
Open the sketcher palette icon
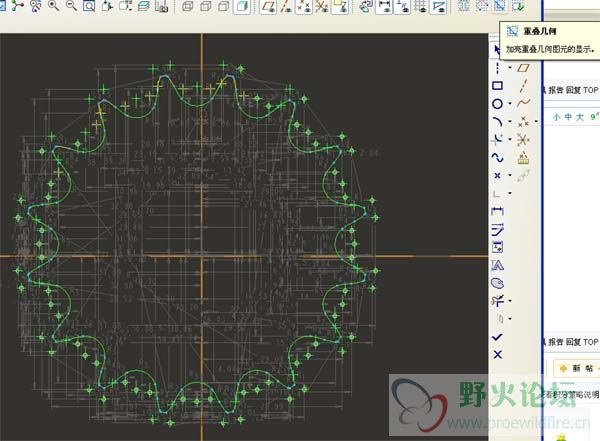click(x=497, y=283)
